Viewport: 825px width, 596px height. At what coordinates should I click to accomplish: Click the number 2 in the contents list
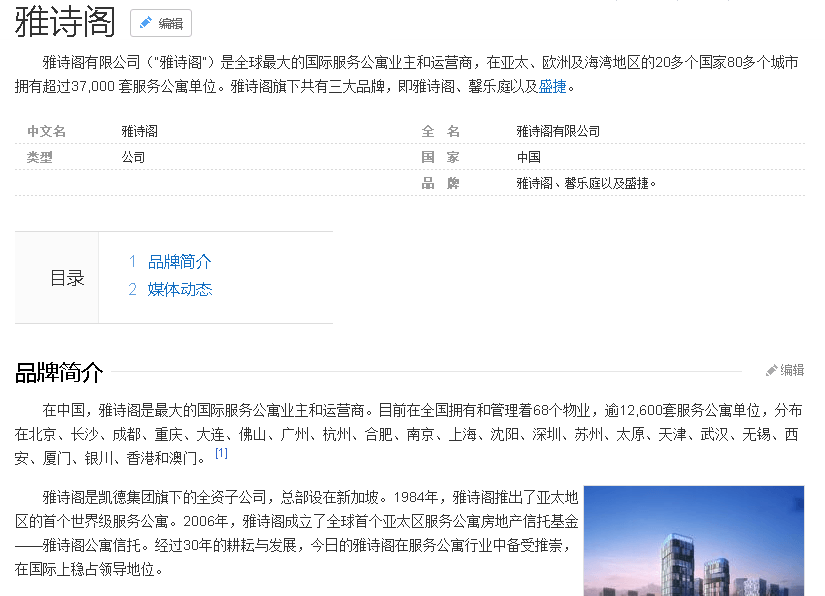[133, 289]
